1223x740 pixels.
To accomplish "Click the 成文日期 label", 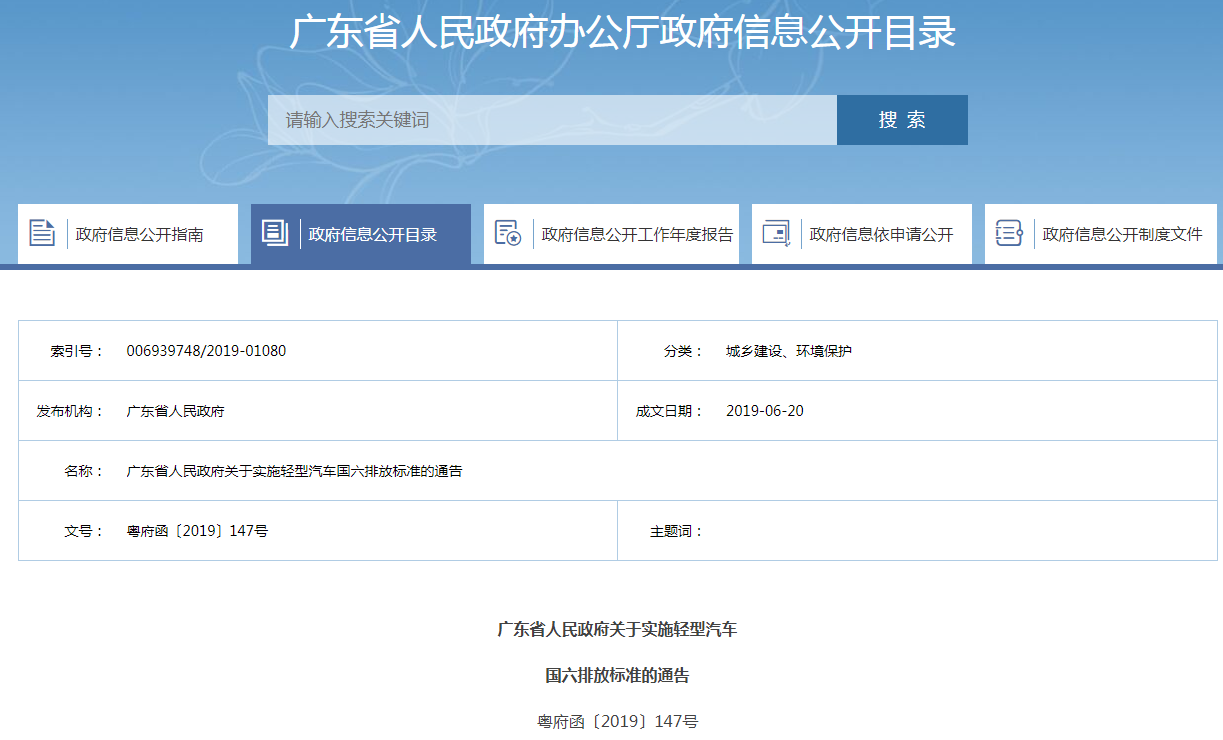I will tap(669, 411).
